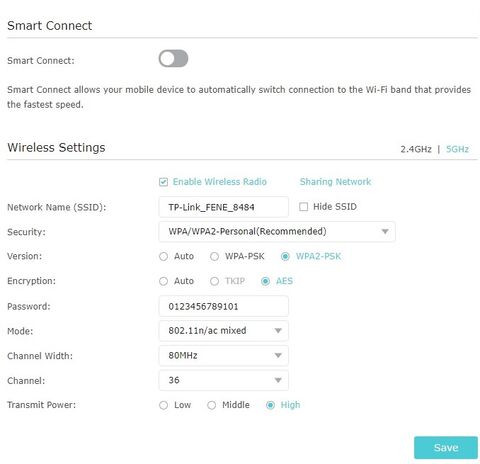The height and width of the screenshot is (464, 480).
Task: Click the Password input field
Action: [x=224, y=306]
